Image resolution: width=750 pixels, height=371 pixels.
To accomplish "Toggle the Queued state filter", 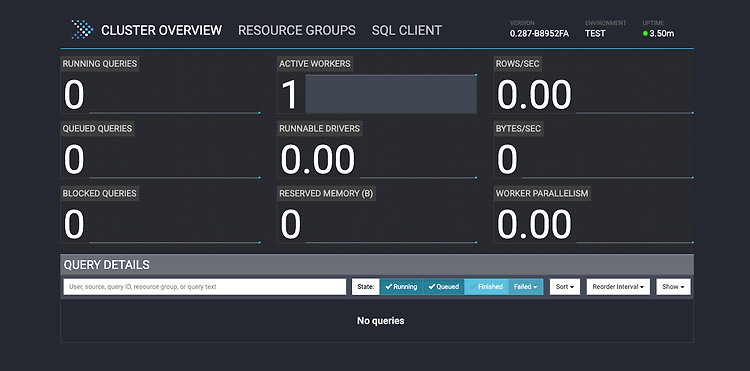I will tap(443, 287).
